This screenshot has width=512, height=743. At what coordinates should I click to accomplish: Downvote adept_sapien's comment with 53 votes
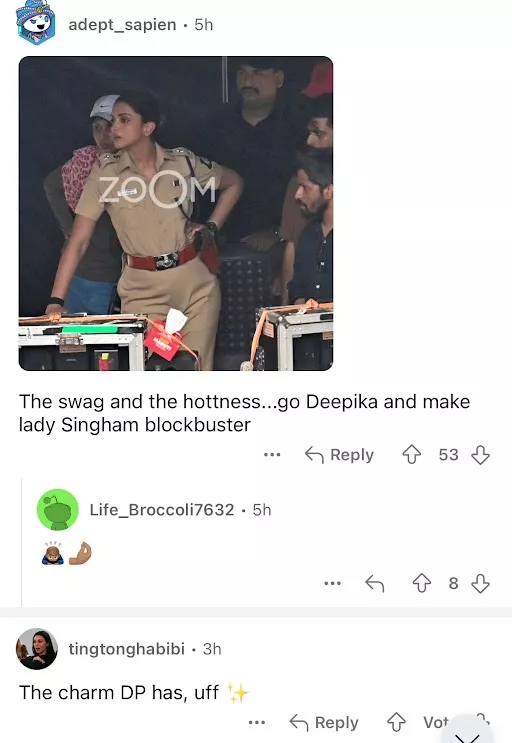point(480,454)
